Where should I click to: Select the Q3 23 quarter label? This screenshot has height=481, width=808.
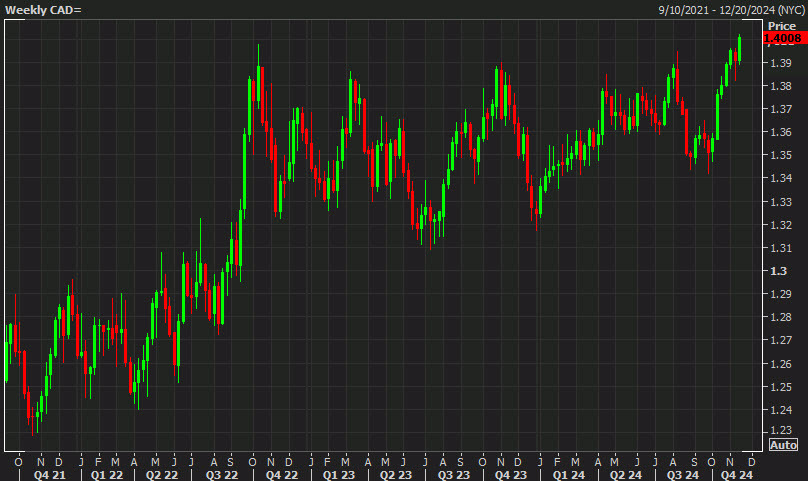(453, 474)
